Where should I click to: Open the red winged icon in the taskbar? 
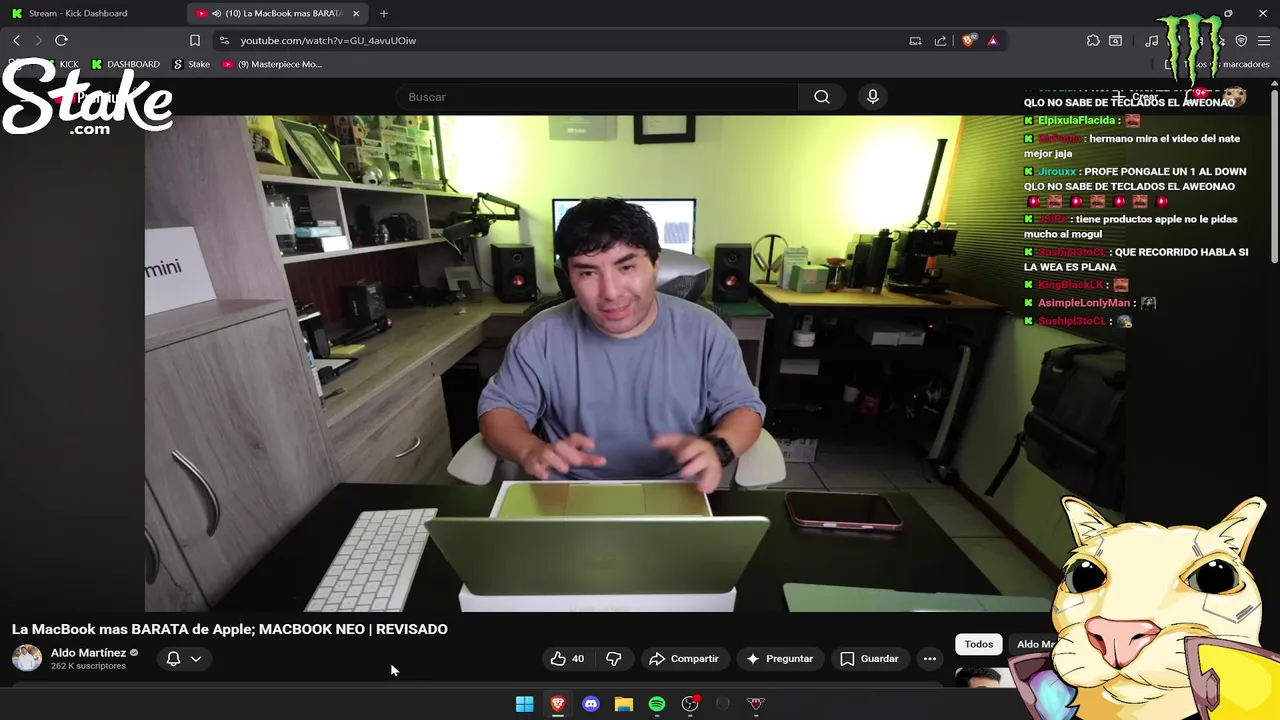click(756, 704)
